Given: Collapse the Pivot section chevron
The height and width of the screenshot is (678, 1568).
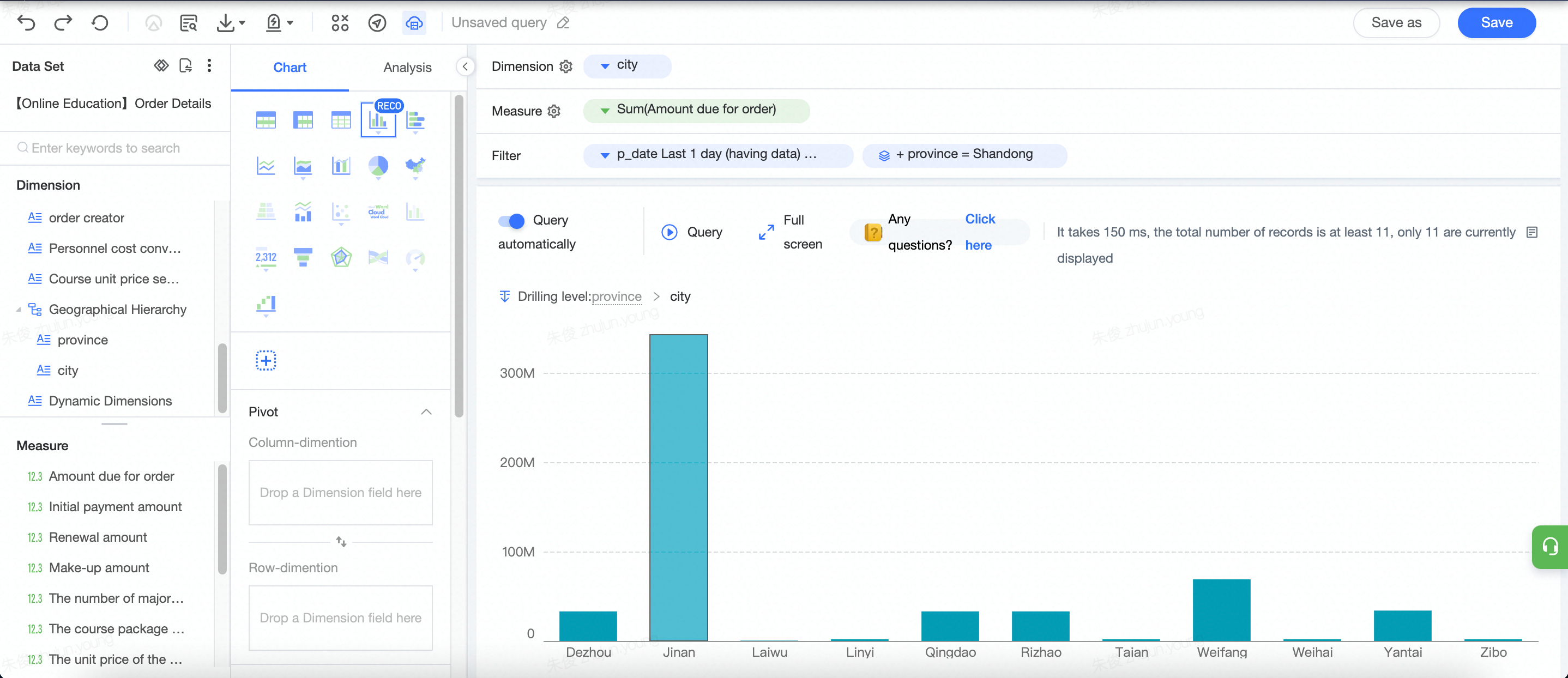Looking at the screenshot, I should tap(426, 412).
